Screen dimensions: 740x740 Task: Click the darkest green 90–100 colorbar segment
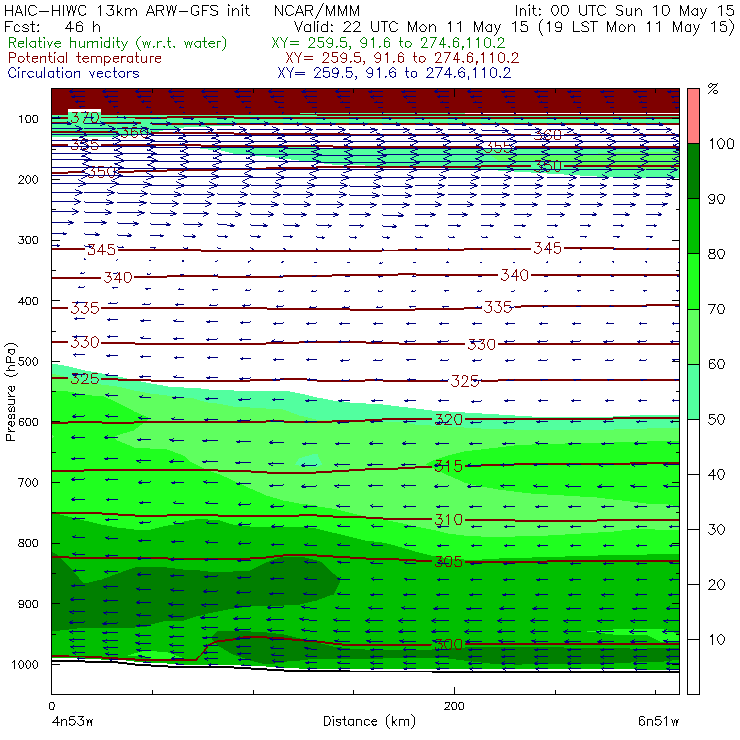coord(693,171)
